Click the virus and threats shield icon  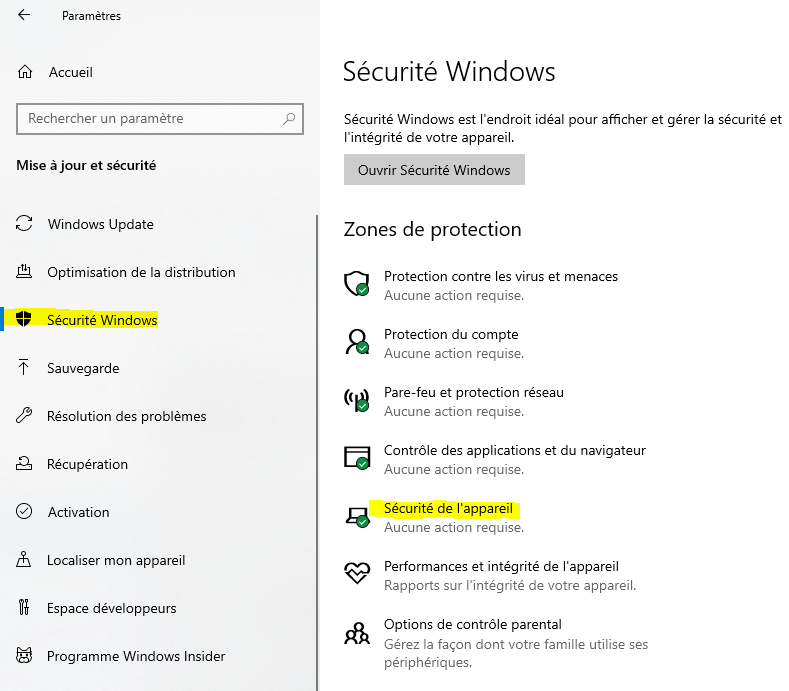tap(357, 284)
